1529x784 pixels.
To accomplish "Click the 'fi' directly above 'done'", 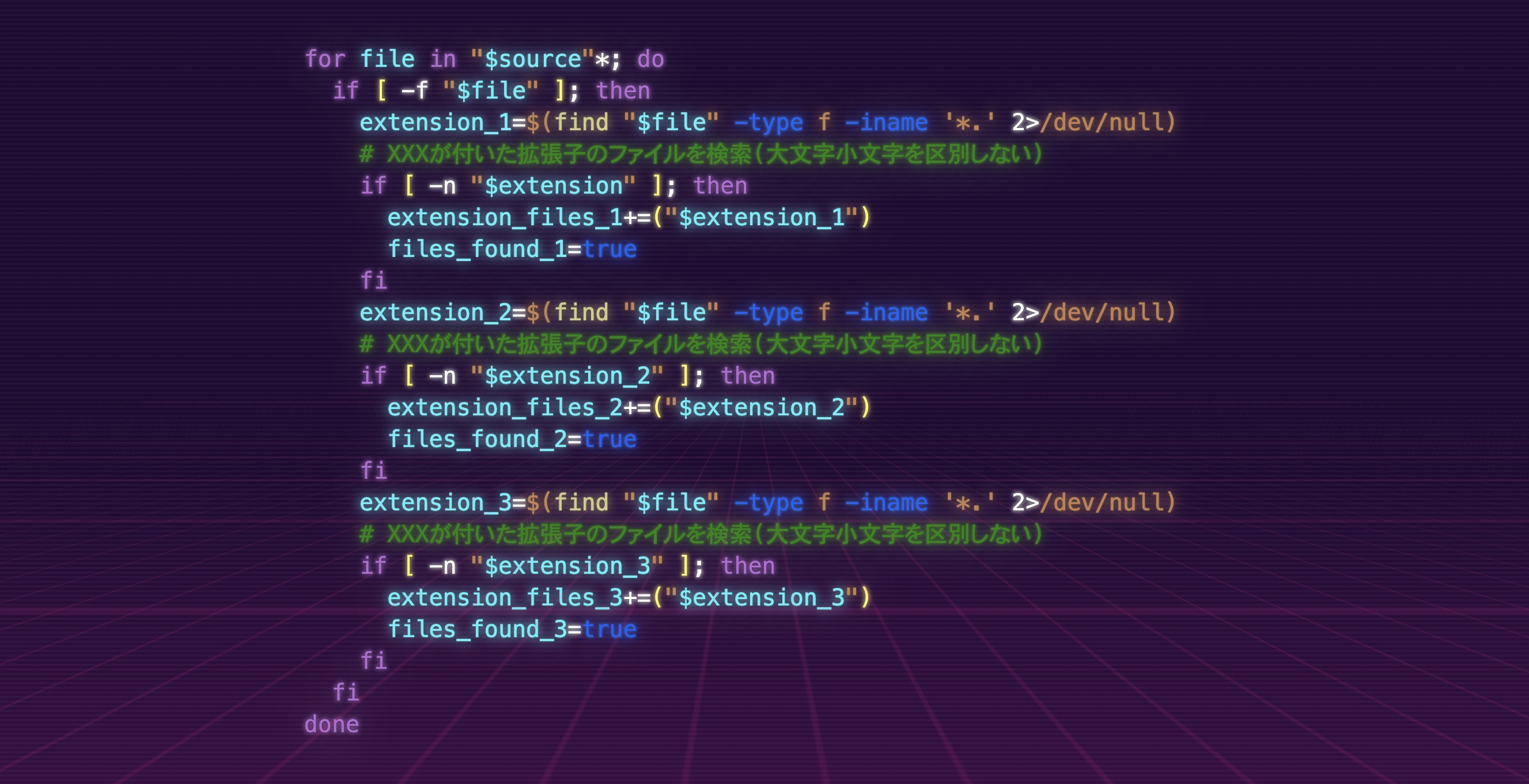I will (x=346, y=692).
